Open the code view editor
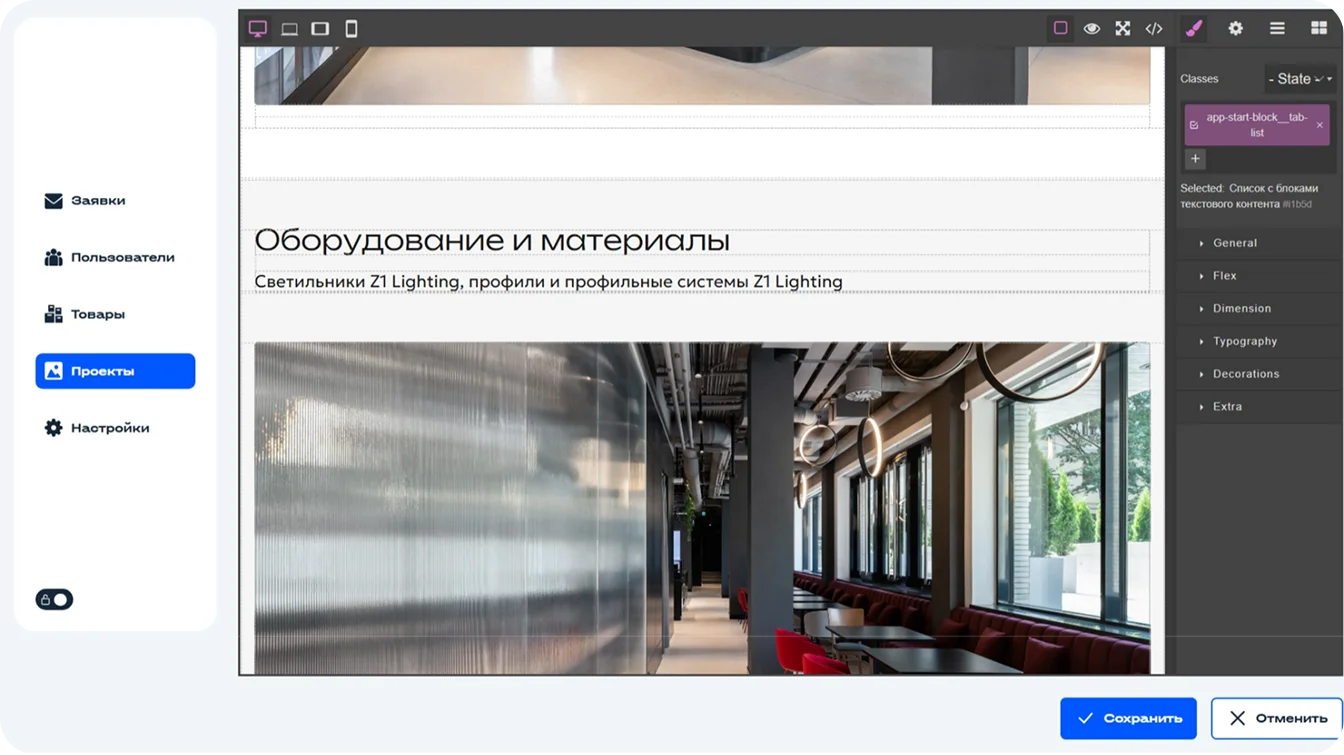The image size is (1344, 755). 1154,28
